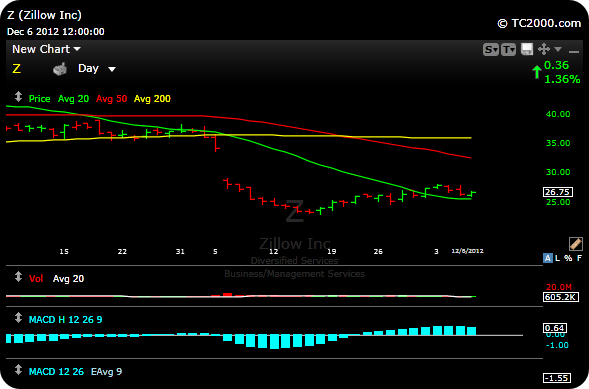Click the 40.00 price scale label

(558, 114)
